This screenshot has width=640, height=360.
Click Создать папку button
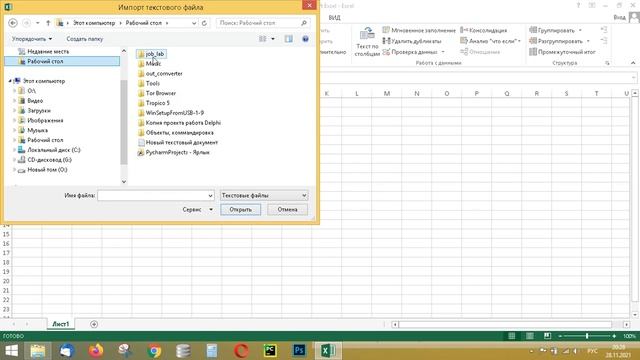pyautogui.click(x=84, y=39)
